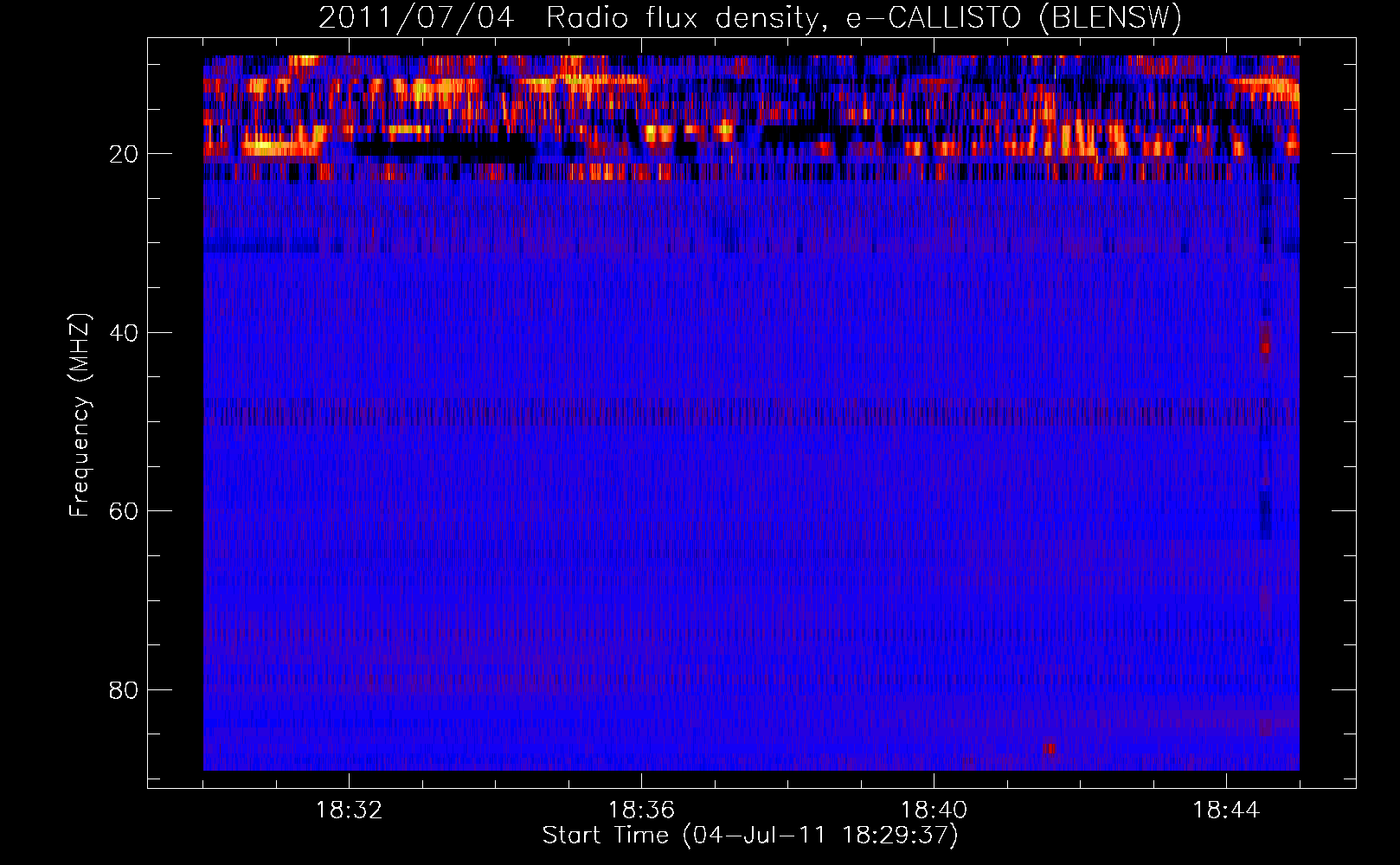Click the 40 MHz frequency tick label
The image size is (1400, 865).
125,333
